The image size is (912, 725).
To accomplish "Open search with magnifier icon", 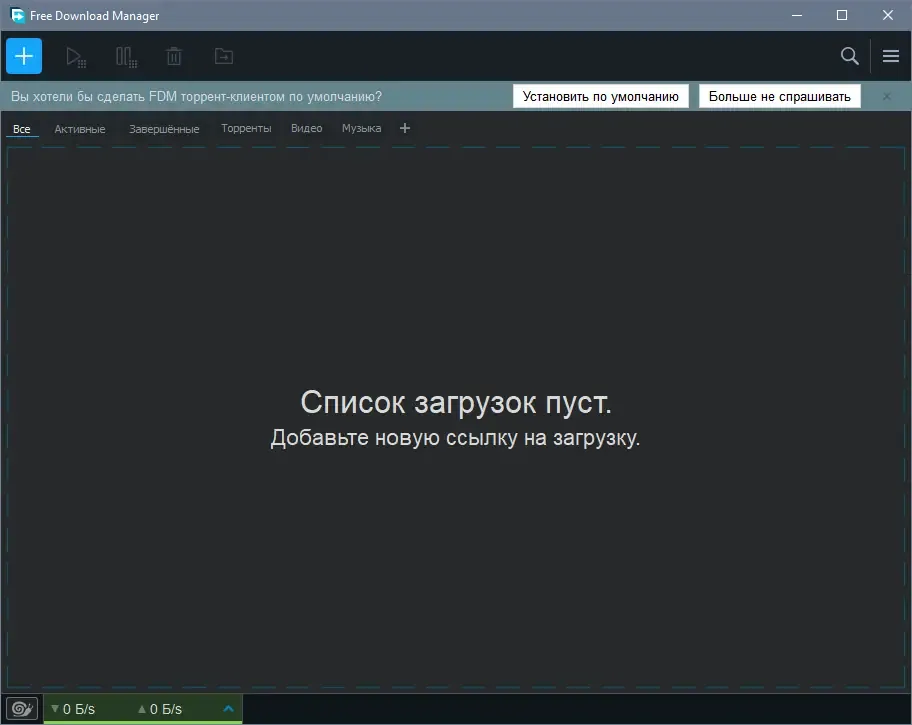I will [x=850, y=56].
